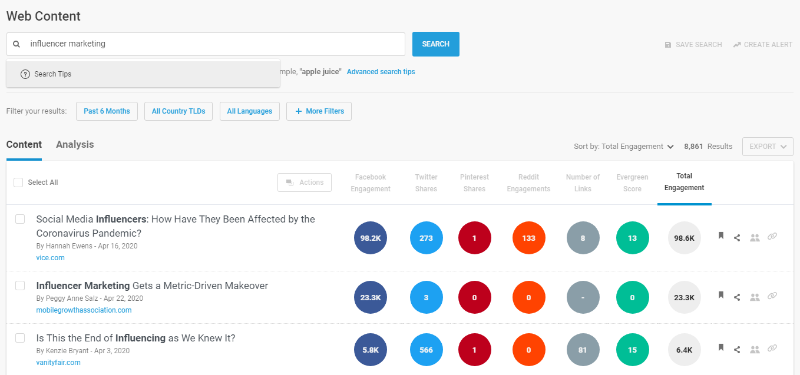Click the 98.6K total engagement bubble
The height and width of the screenshot is (375, 800).
point(684,238)
